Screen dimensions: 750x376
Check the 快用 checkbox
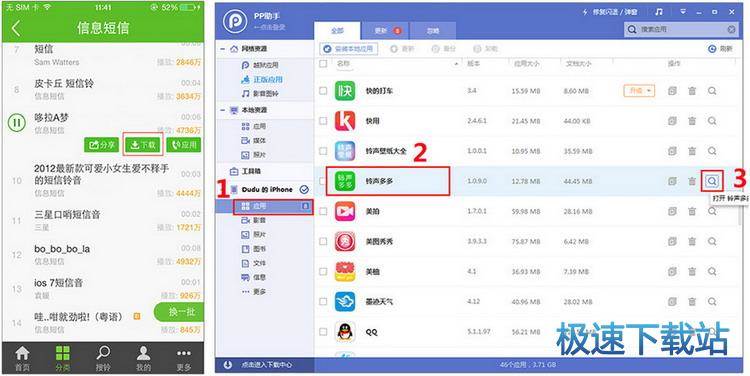[x=323, y=121]
